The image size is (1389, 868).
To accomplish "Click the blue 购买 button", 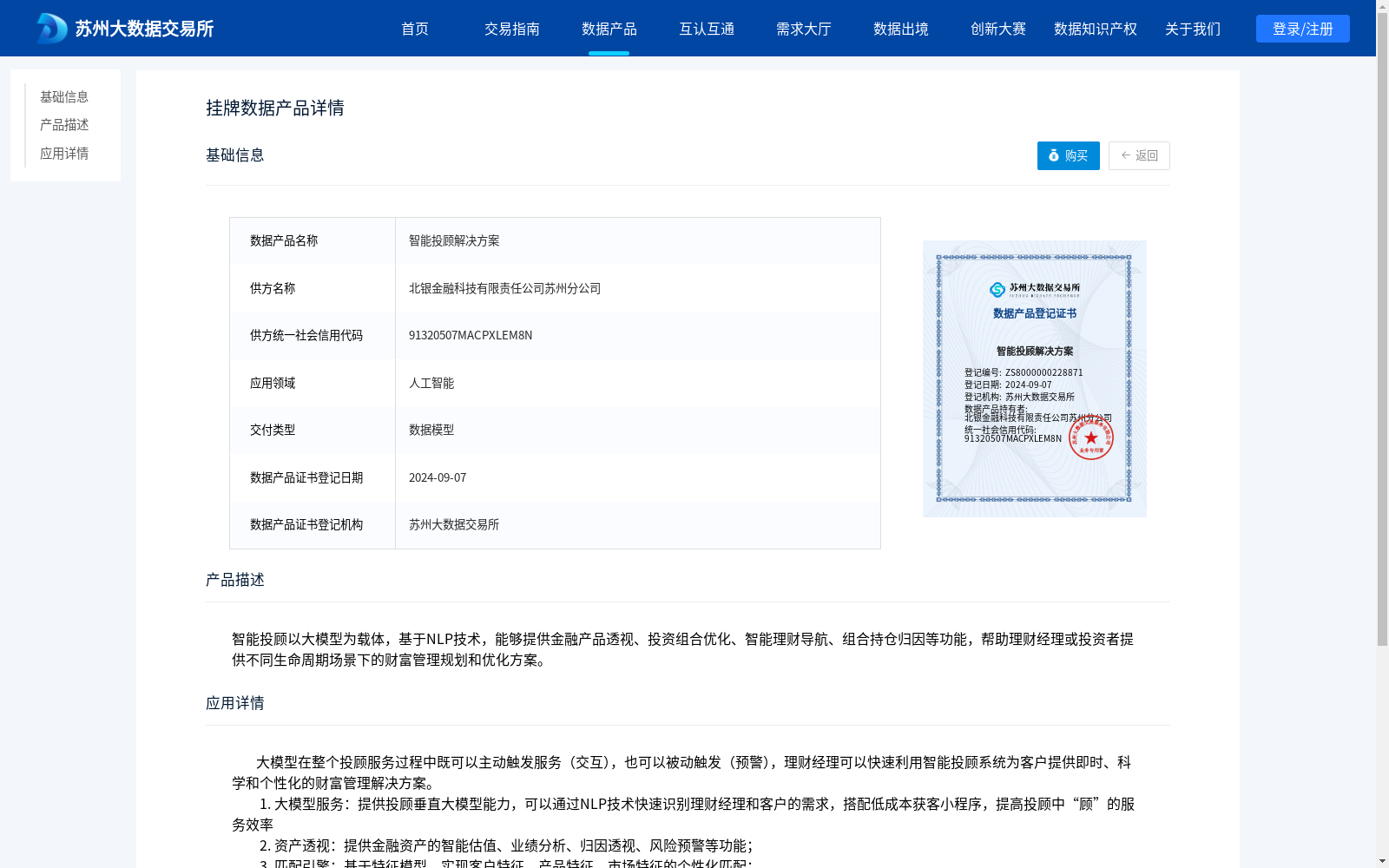I will 1069,155.
